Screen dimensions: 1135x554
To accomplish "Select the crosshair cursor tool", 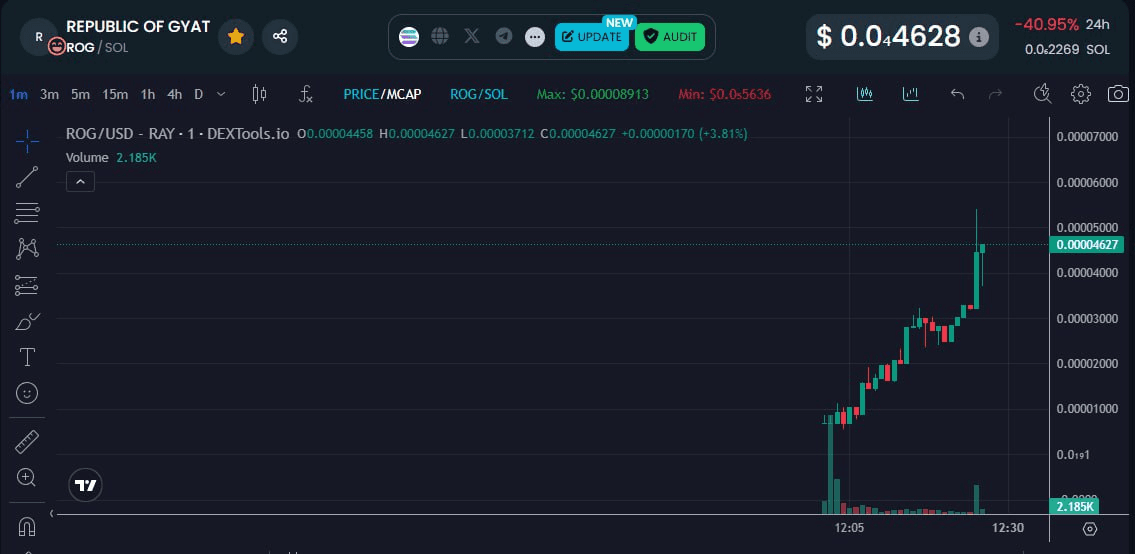I will (27, 141).
